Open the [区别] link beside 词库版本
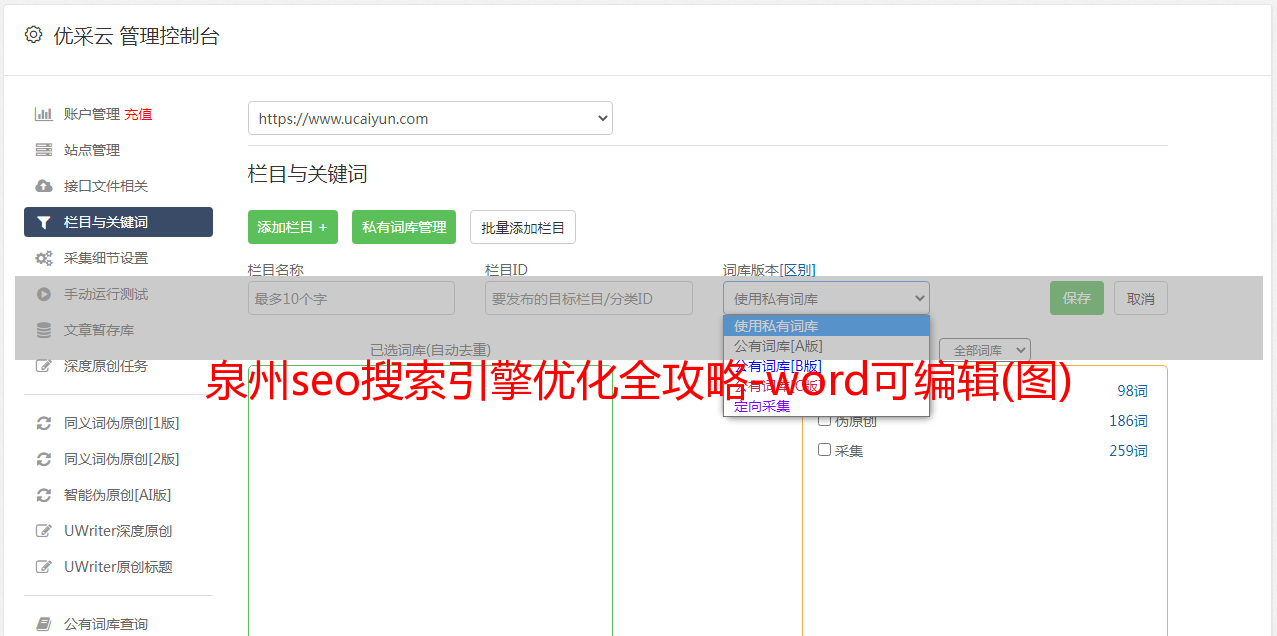Viewport: 1277px width, 636px height. [797, 270]
